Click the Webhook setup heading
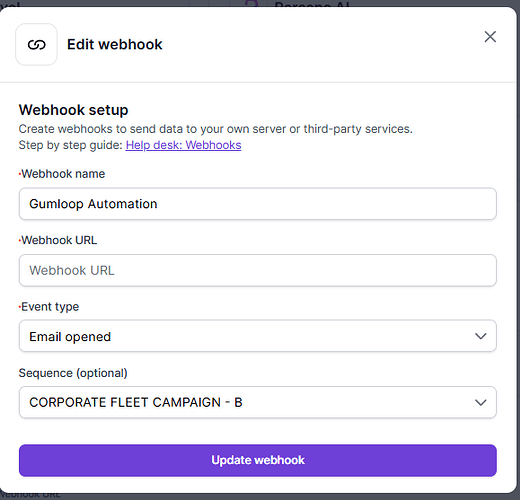The height and width of the screenshot is (500, 520). [x=73, y=110]
